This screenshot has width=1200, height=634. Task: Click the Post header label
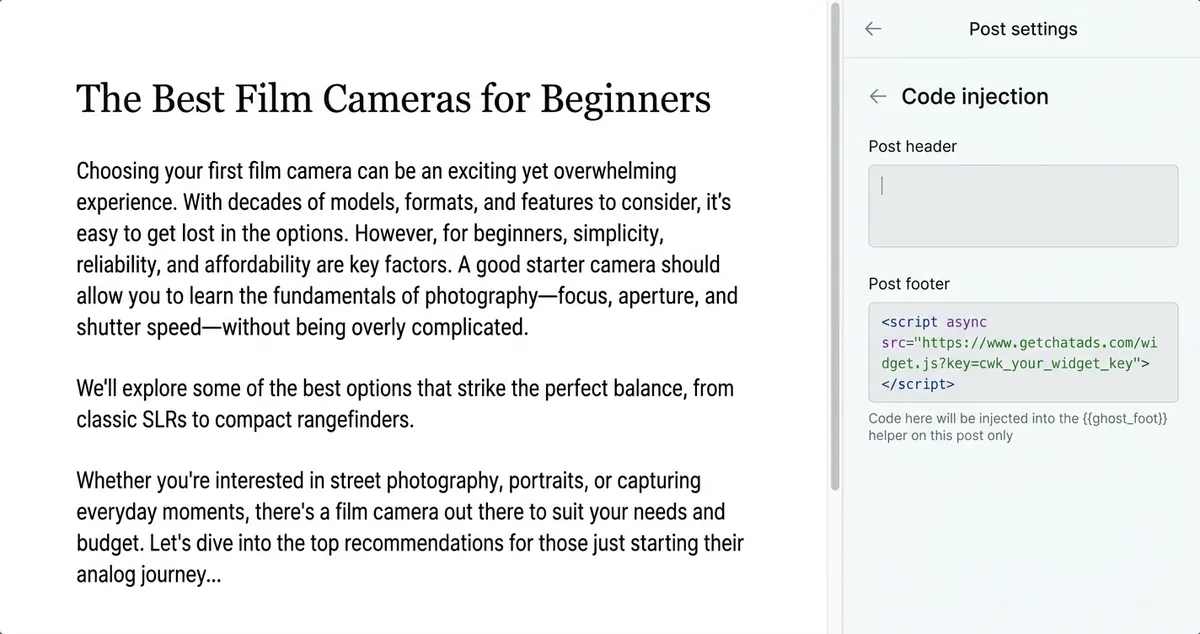912,146
